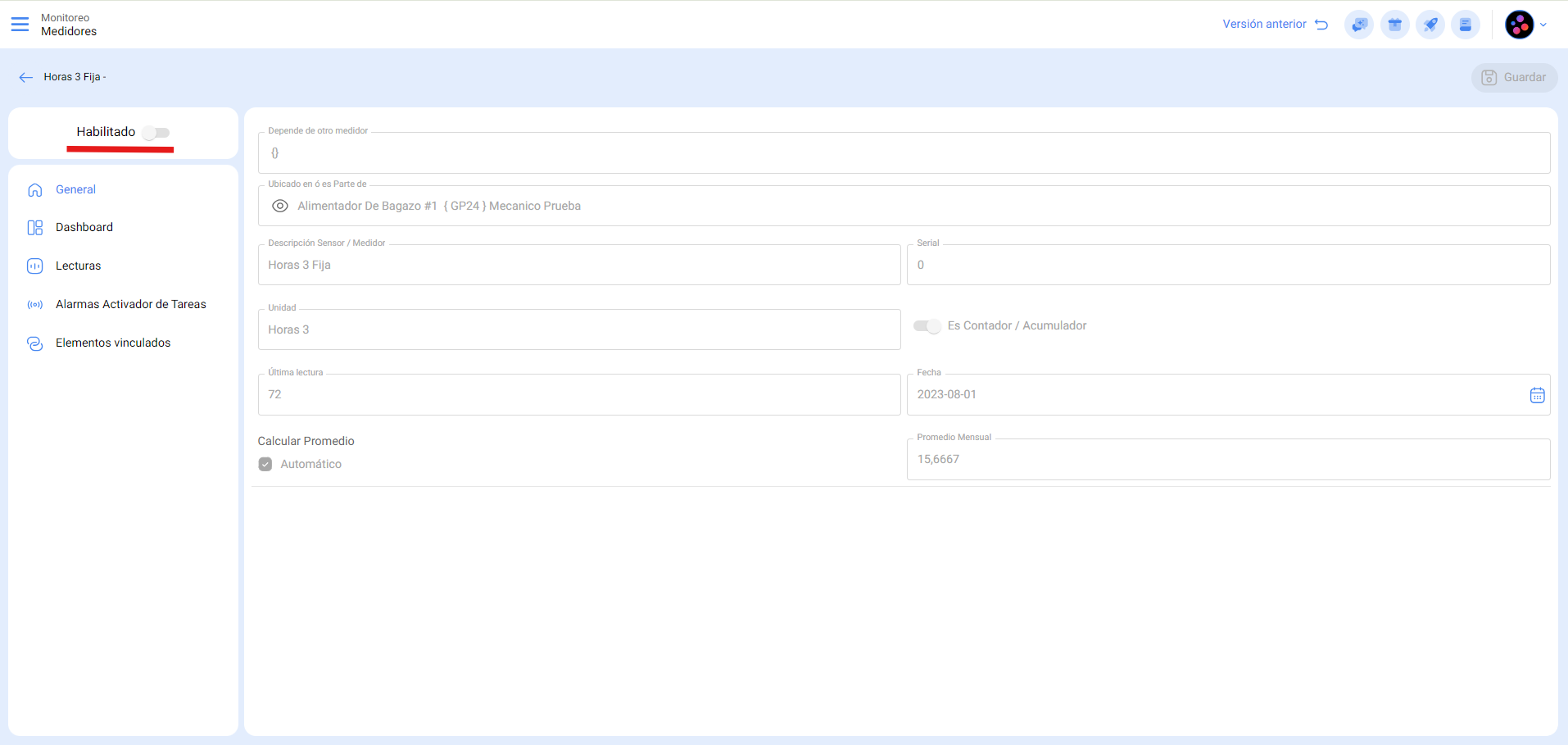Click the user profile avatar
1568x745 pixels.
click(x=1519, y=25)
